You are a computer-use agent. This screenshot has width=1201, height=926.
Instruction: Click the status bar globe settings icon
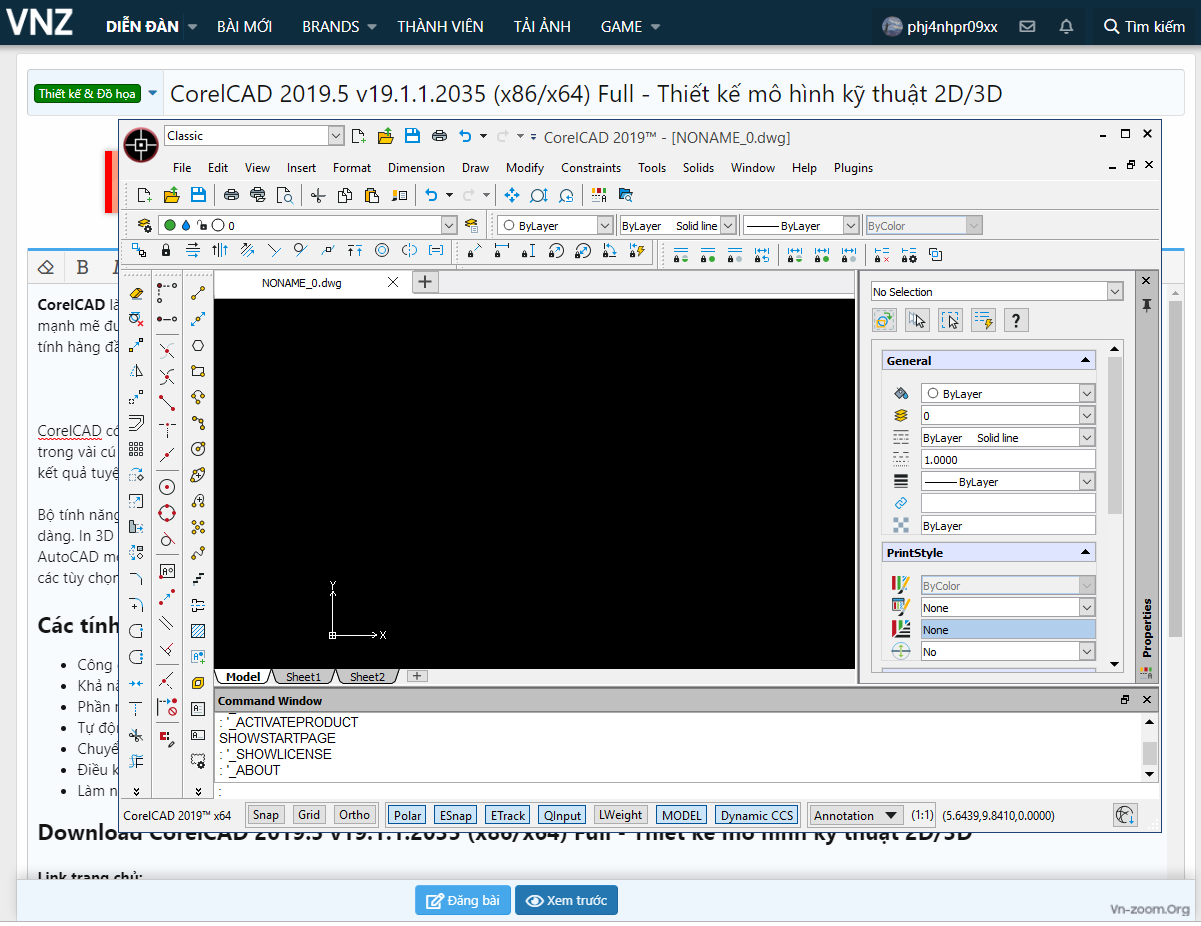click(1125, 815)
